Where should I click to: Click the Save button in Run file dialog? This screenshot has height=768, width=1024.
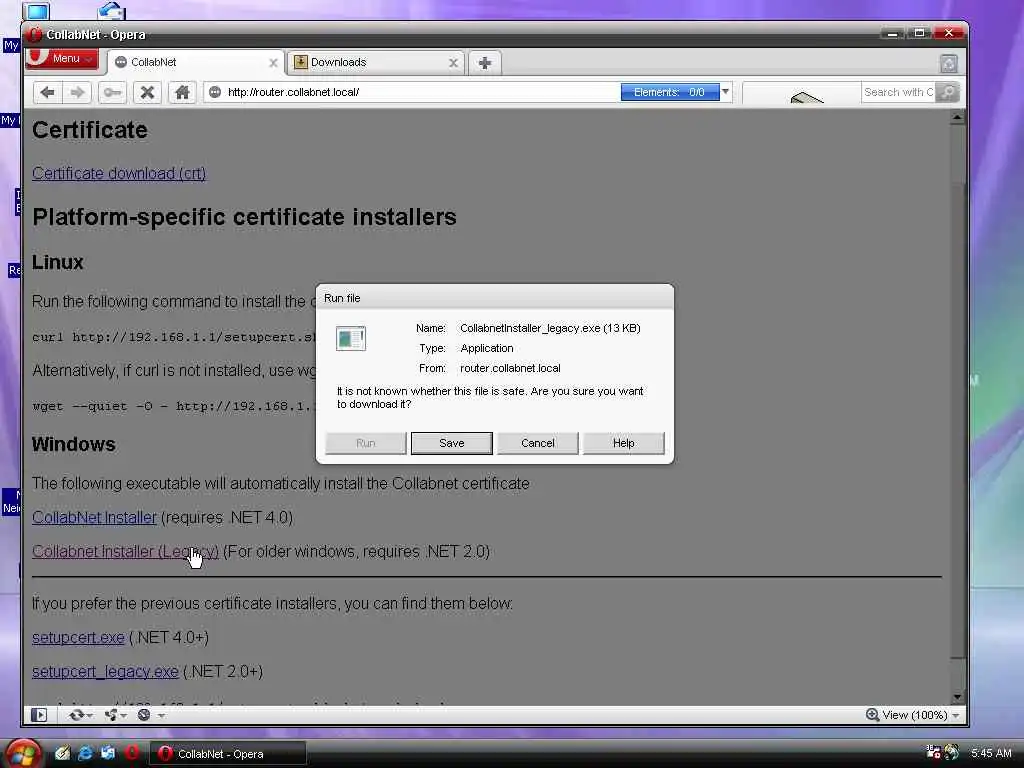[x=451, y=443]
